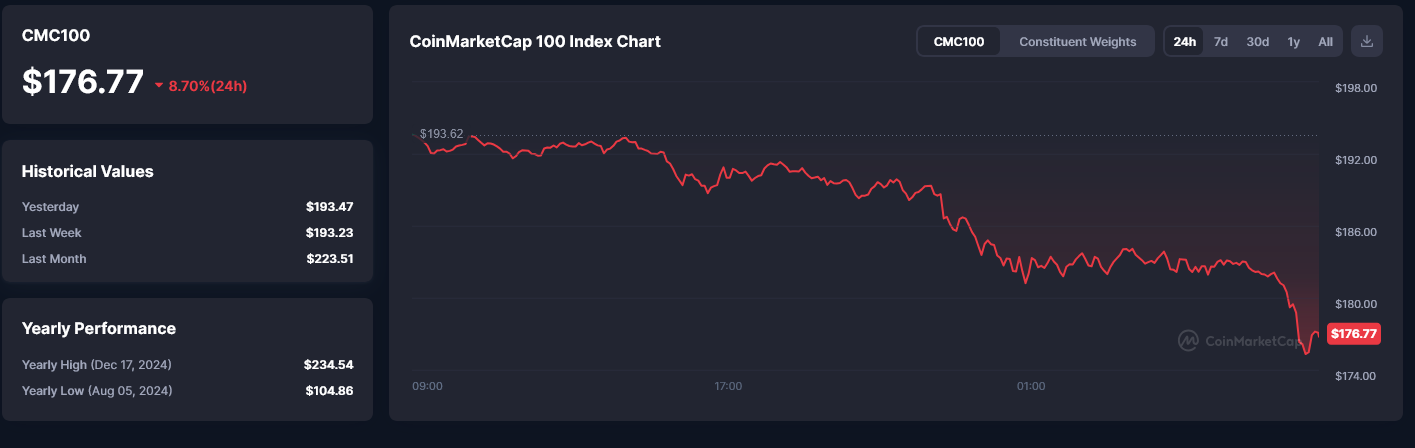The image size is (1415, 448).
Task: Show the 1y chart range
Action: tap(1294, 41)
